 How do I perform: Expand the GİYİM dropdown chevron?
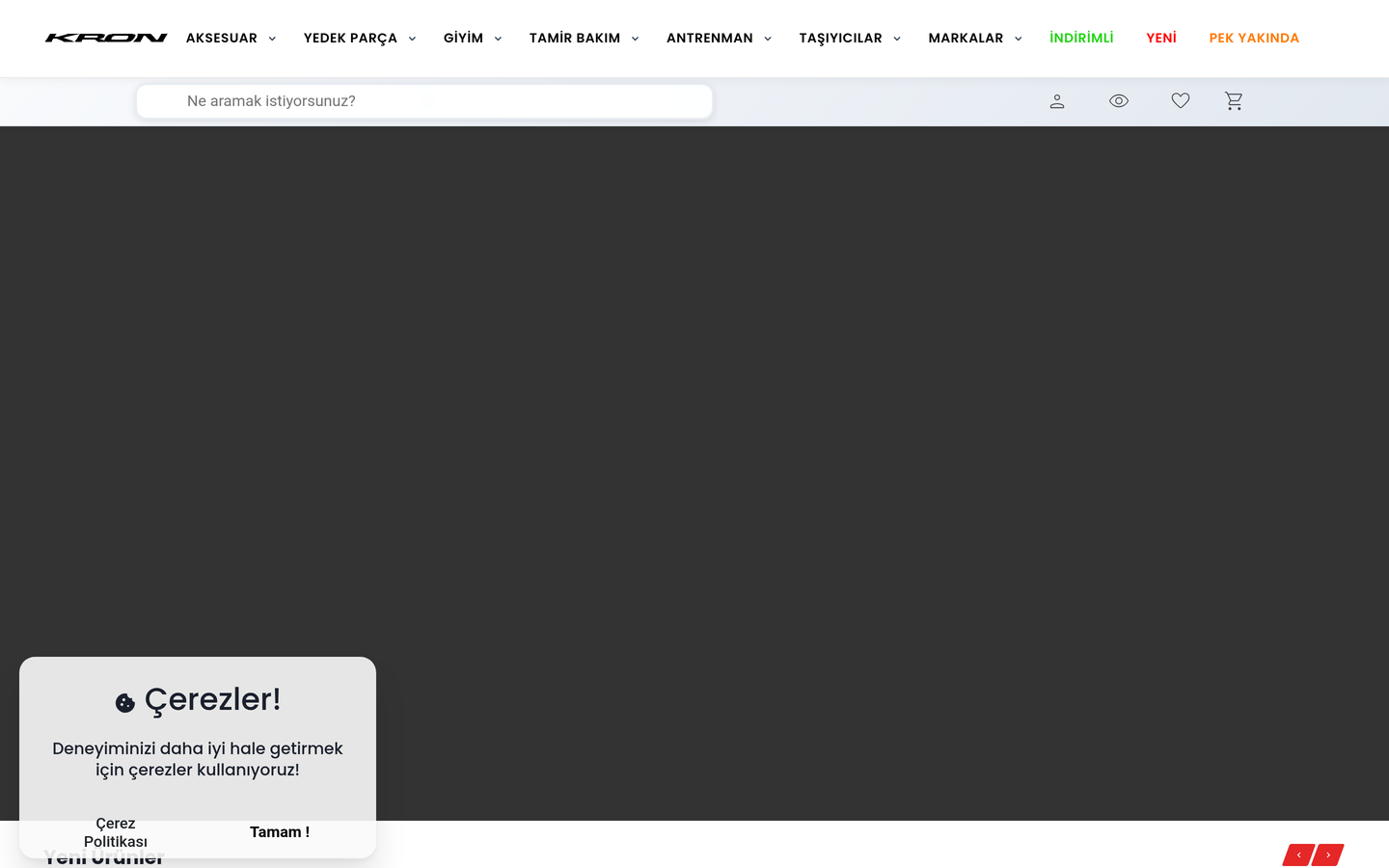[498, 39]
